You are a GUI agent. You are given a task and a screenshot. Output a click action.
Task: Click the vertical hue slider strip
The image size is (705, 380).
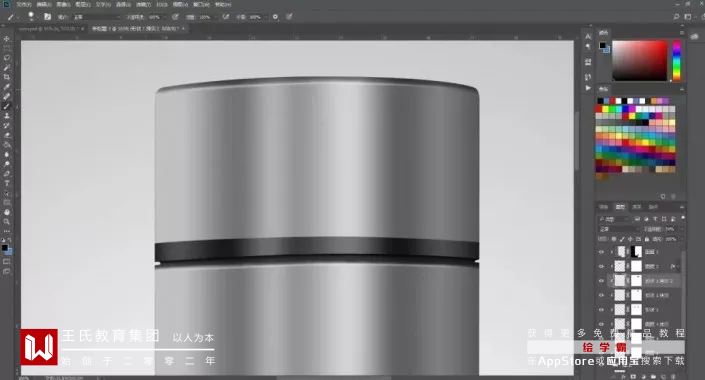676,61
